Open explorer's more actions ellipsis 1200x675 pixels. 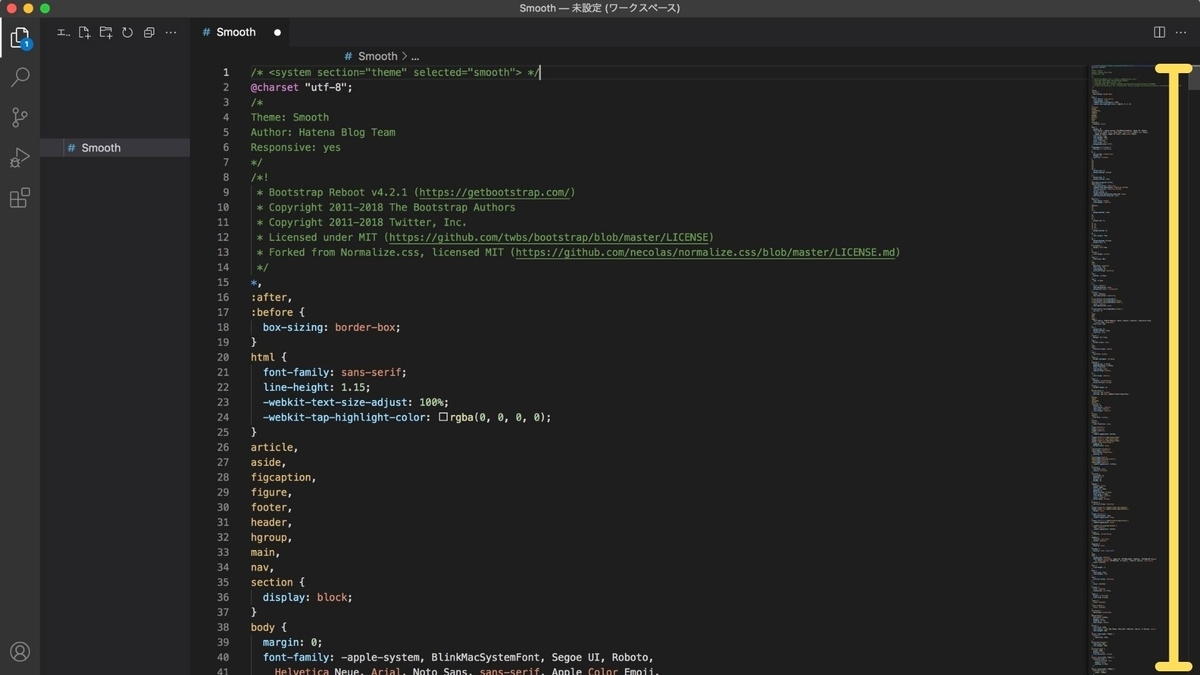tap(171, 32)
